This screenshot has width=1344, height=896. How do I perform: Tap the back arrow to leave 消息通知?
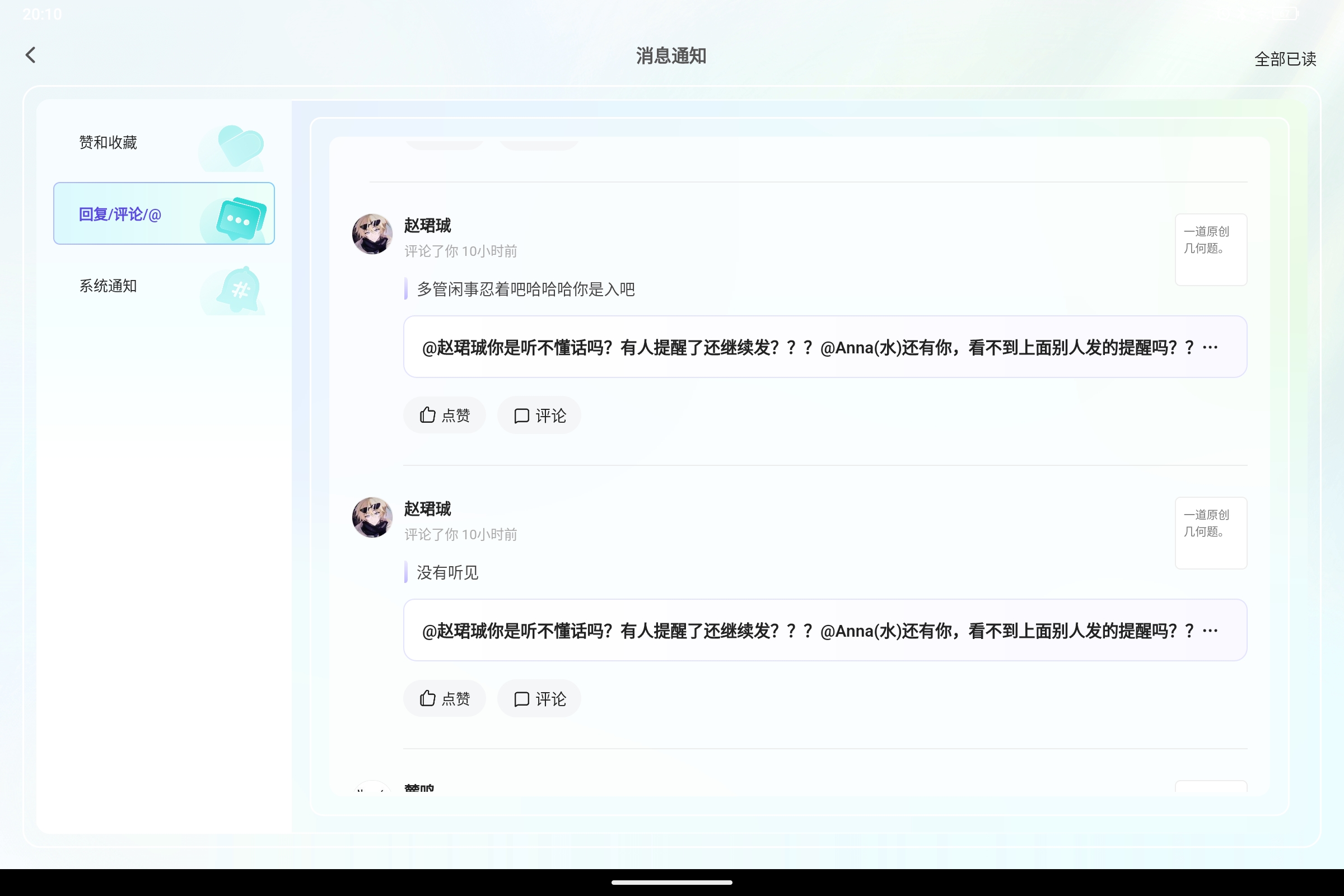pos(31,55)
